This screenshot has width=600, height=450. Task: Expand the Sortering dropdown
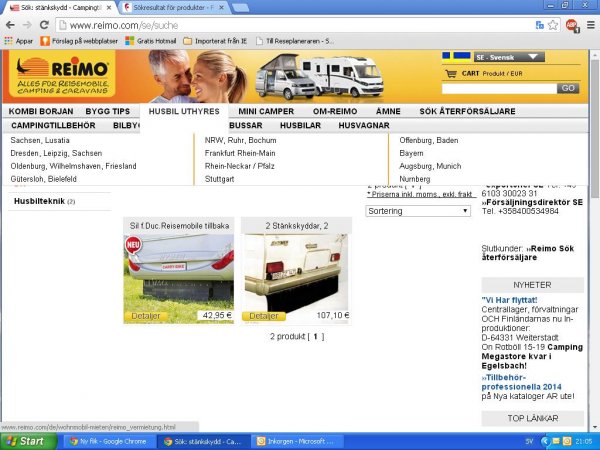click(418, 211)
